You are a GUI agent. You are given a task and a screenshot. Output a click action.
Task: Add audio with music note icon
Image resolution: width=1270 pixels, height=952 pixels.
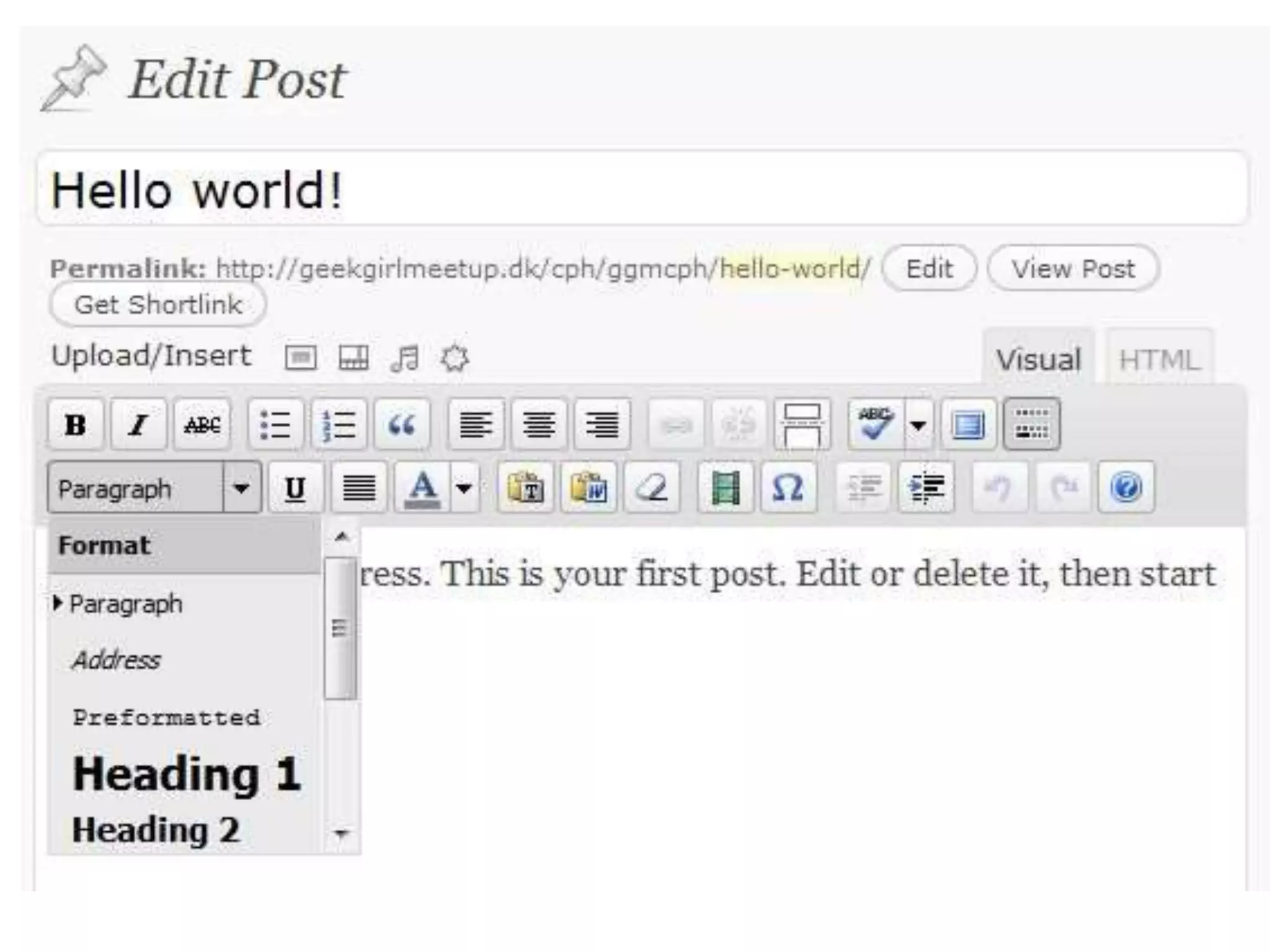[405, 358]
